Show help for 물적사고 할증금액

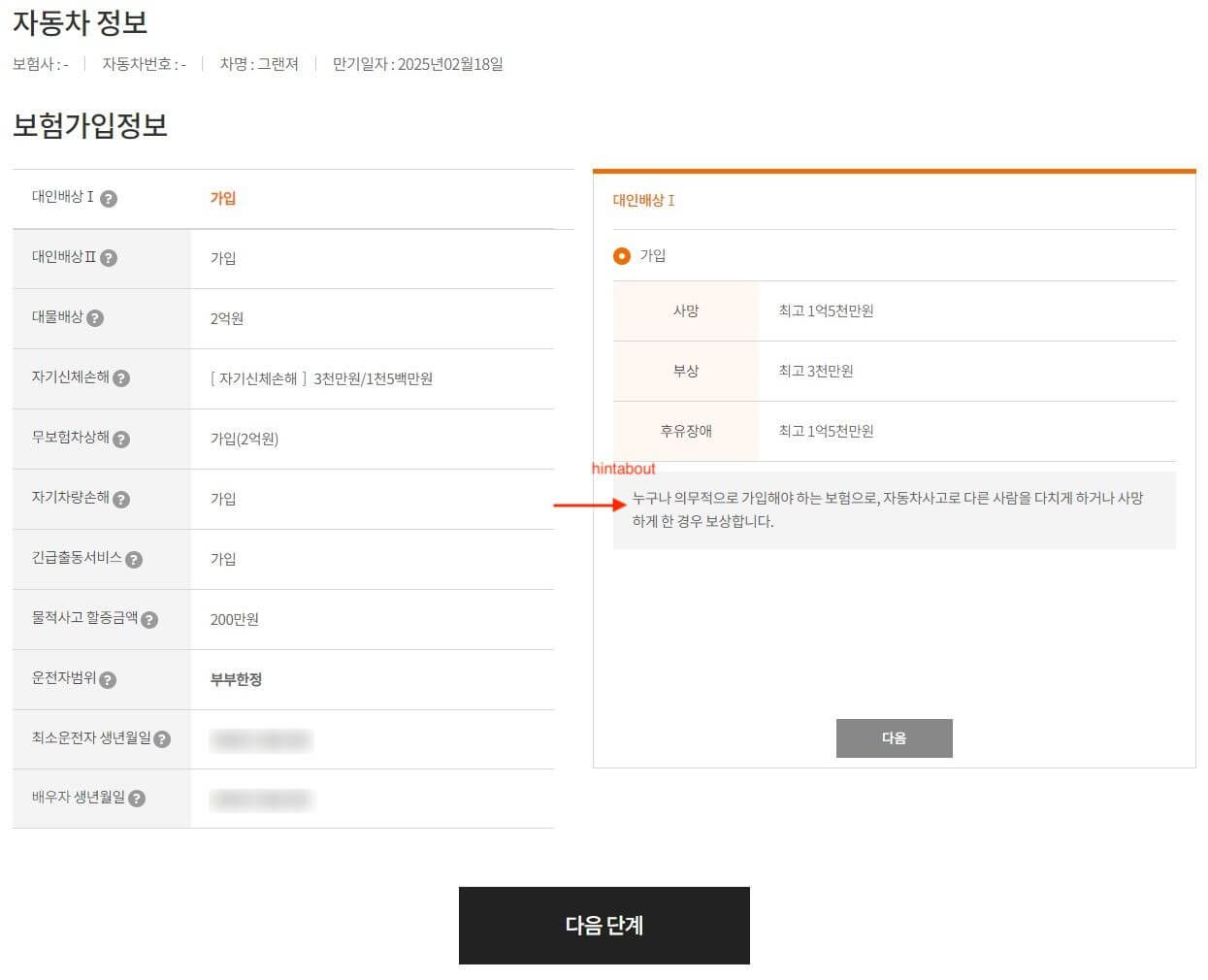[149, 620]
